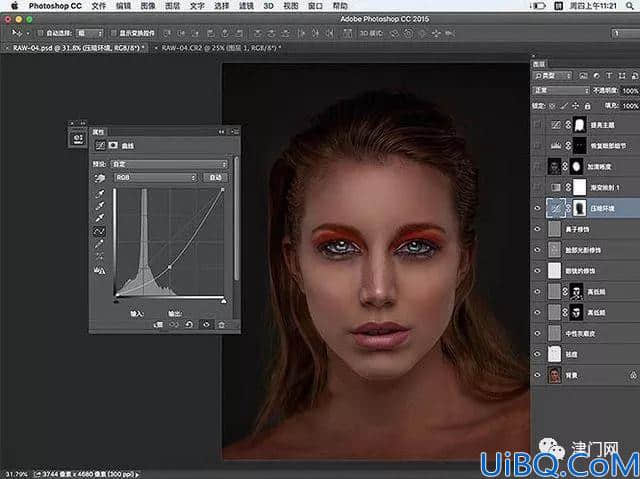The height and width of the screenshot is (479, 640).
Task: Open the layer filter 类型 dropdown
Action: (x=552, y=76)
